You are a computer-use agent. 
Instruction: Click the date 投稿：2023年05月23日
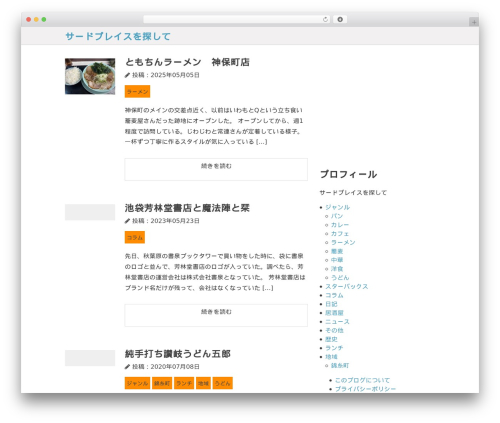pyautogui.click(x=166, y=221)
